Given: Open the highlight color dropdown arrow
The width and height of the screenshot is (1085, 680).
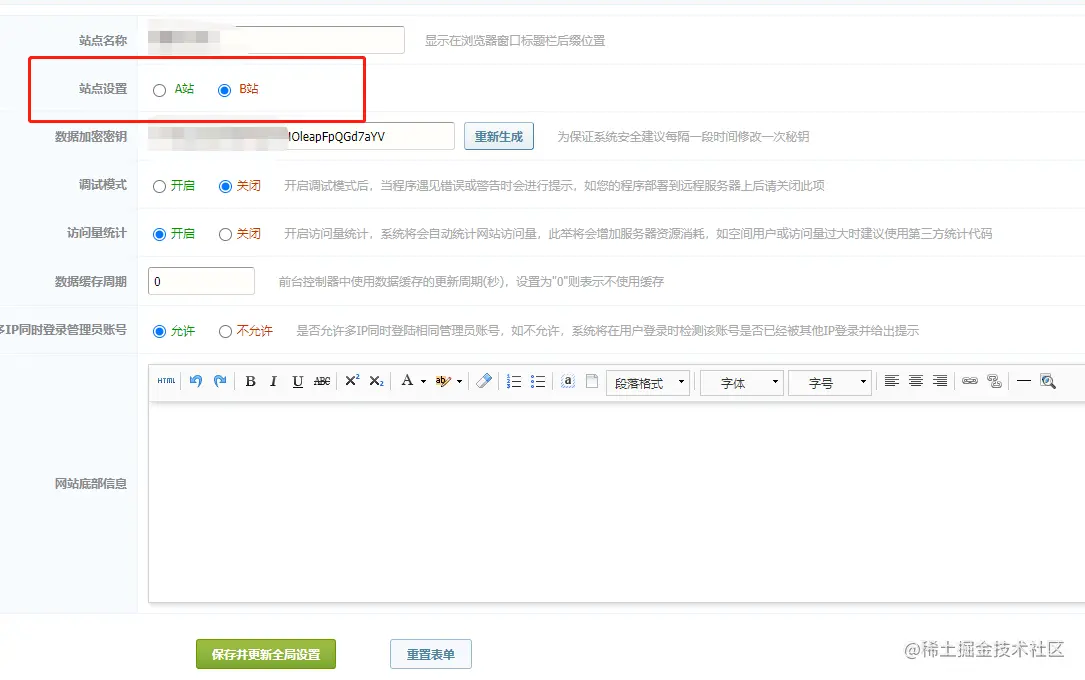Looking at the screenshot, I should coord(459,381).
